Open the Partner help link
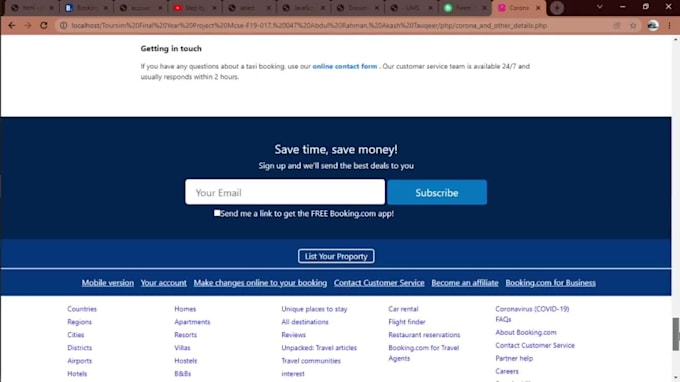This screenshot has width=680, height=382. 514,359
